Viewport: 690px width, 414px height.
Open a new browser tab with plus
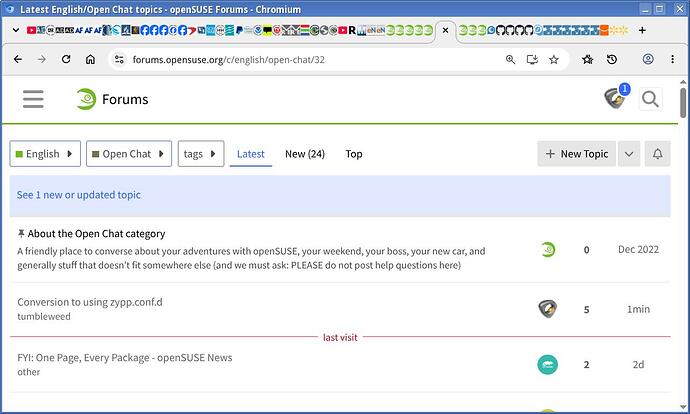click(642, 30)
